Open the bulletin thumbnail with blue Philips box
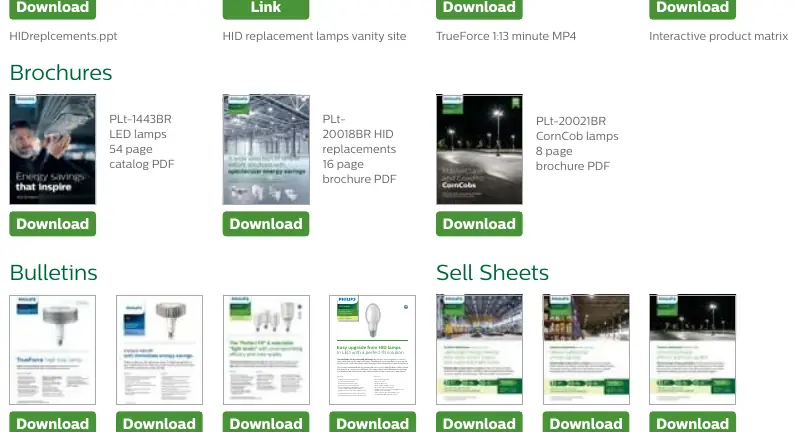Viewport: 806px width, 432px height. [159, 350]
